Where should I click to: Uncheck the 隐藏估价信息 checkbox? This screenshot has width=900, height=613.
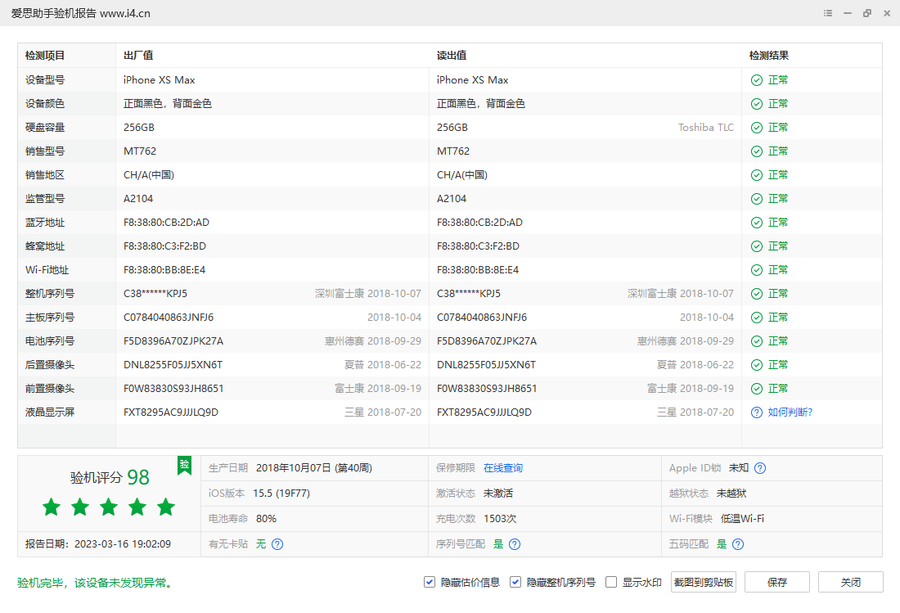[429, 582]
